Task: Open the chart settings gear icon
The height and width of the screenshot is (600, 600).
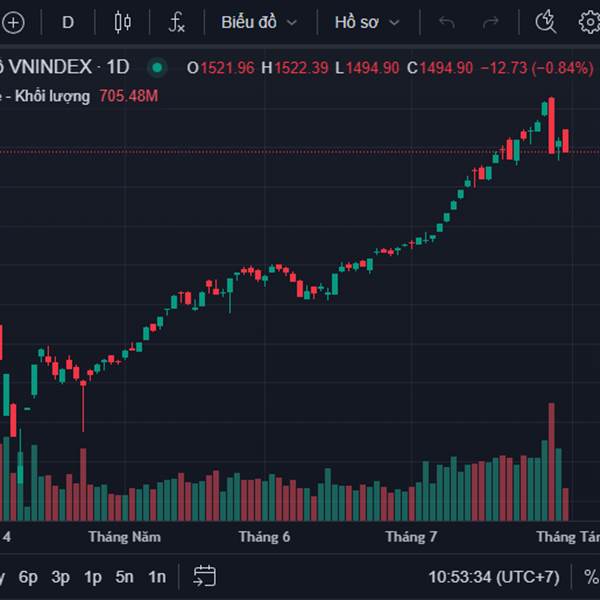Action: [590, 22]
